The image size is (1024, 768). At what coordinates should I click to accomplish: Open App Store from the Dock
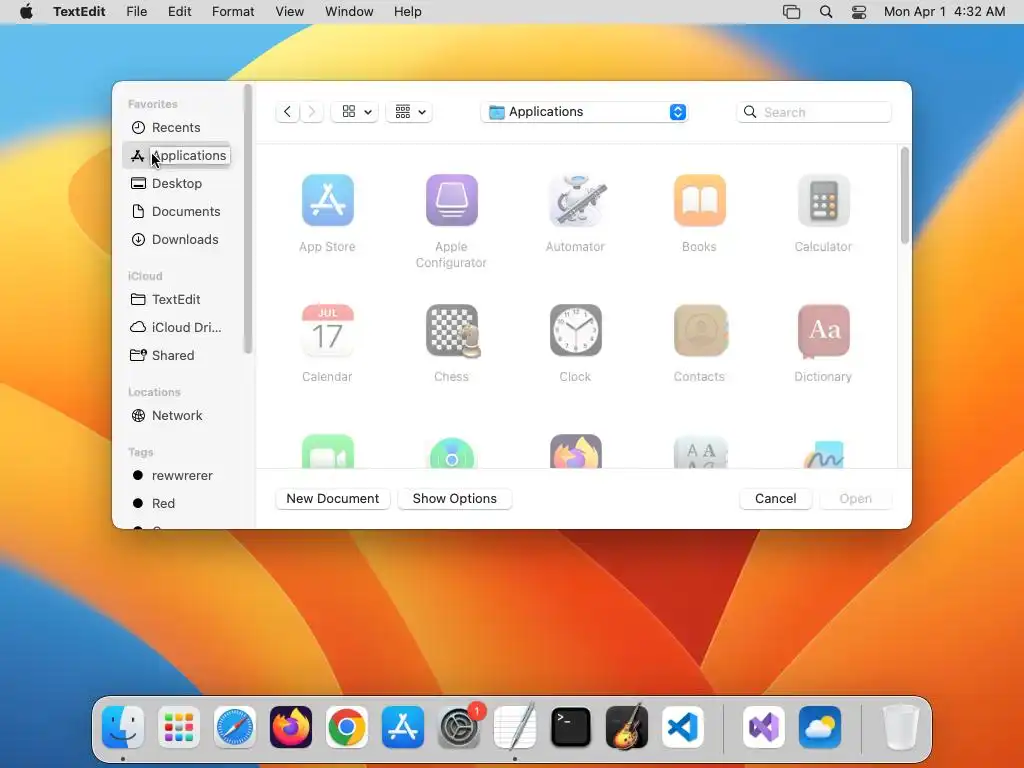pos(403,727)
